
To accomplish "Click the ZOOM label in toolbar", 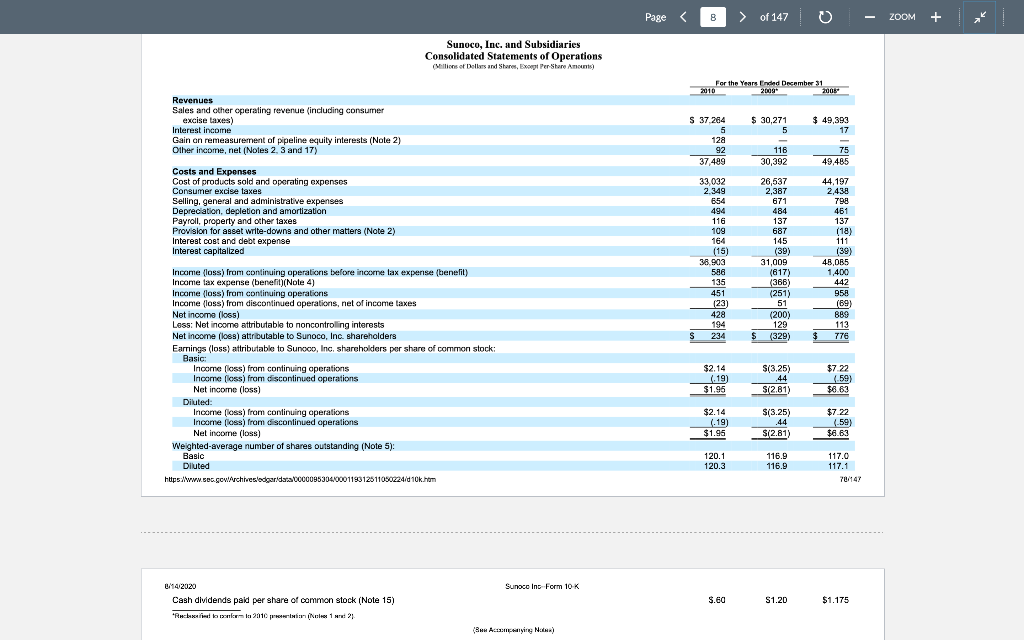I will [902, 17].
